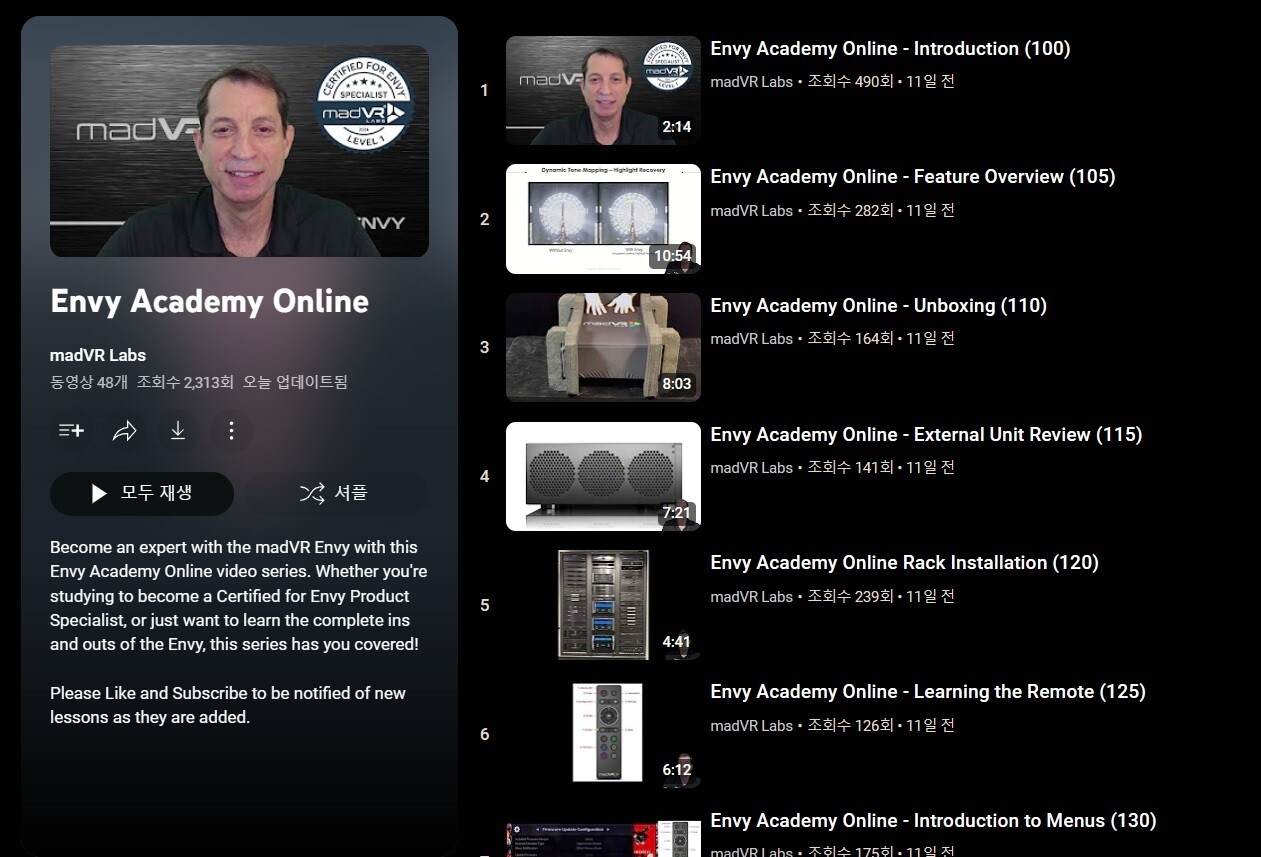This screenshot has height=857, width=1261.
Task: Select the 'Please Like and Subscribe' paragraph
Action: tap(228, 705)
